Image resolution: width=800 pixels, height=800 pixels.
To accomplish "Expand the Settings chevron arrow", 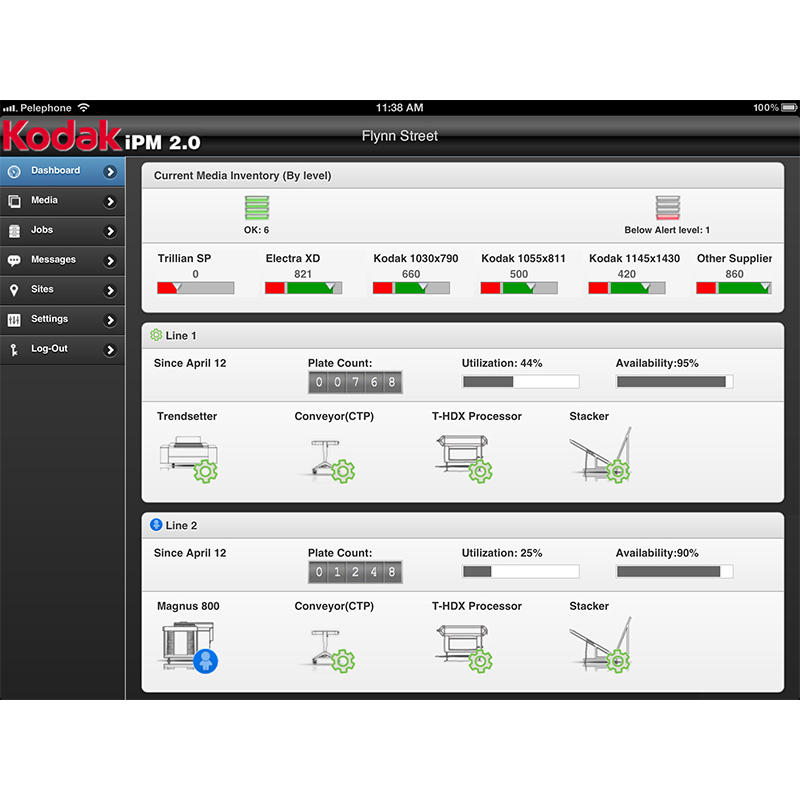I will coord(110,320).
